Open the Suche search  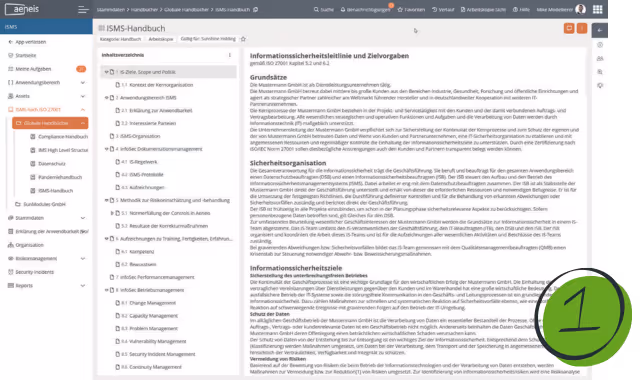pyautogui.click(x=324, y=9)
